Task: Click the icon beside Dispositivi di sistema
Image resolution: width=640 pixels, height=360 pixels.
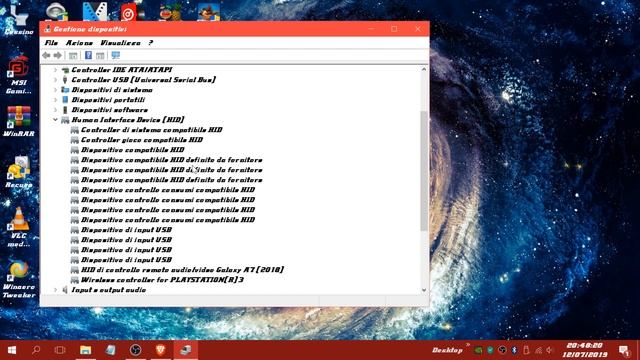Action: click(65, 90)
